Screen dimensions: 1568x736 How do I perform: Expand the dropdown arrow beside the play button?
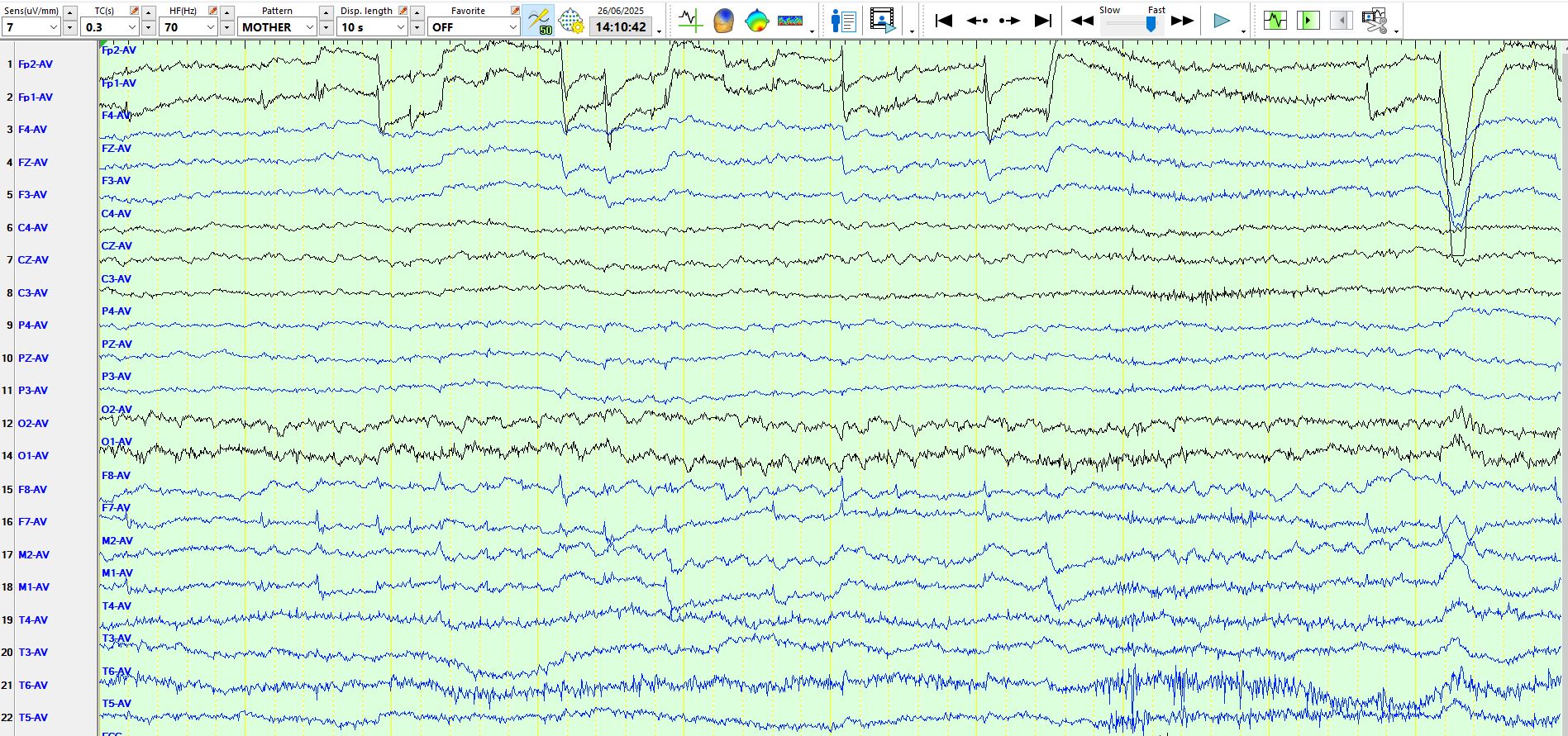pyautogui.click(x=1243, y=31)
